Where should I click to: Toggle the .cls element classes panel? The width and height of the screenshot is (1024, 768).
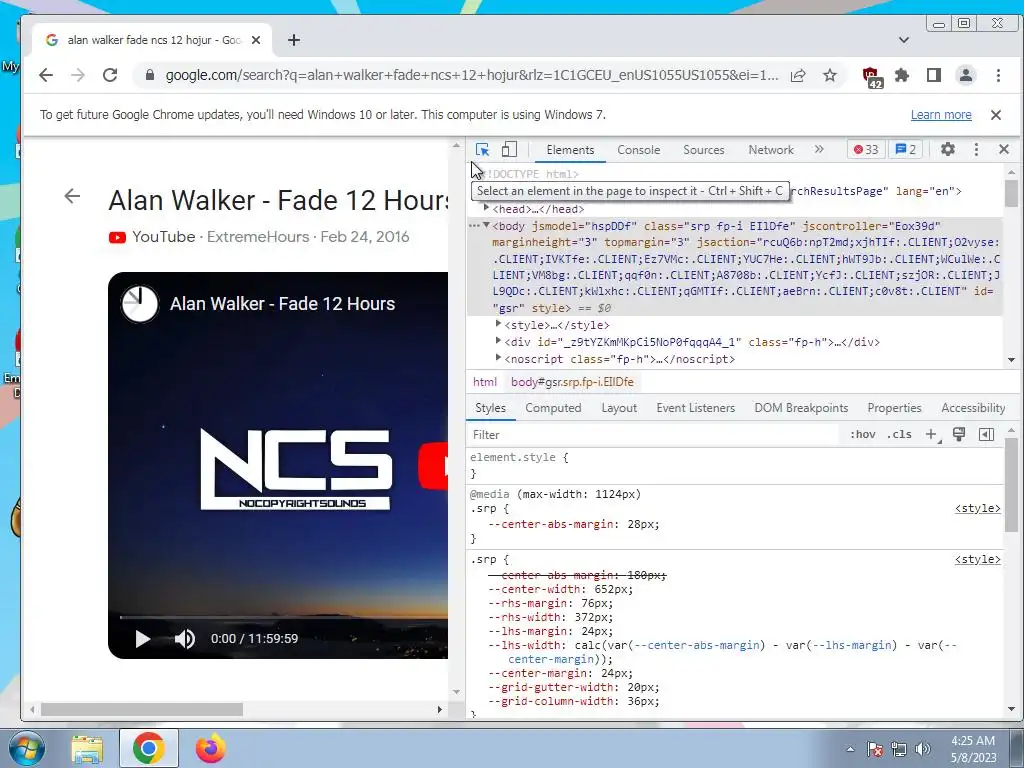click(899, 434)
